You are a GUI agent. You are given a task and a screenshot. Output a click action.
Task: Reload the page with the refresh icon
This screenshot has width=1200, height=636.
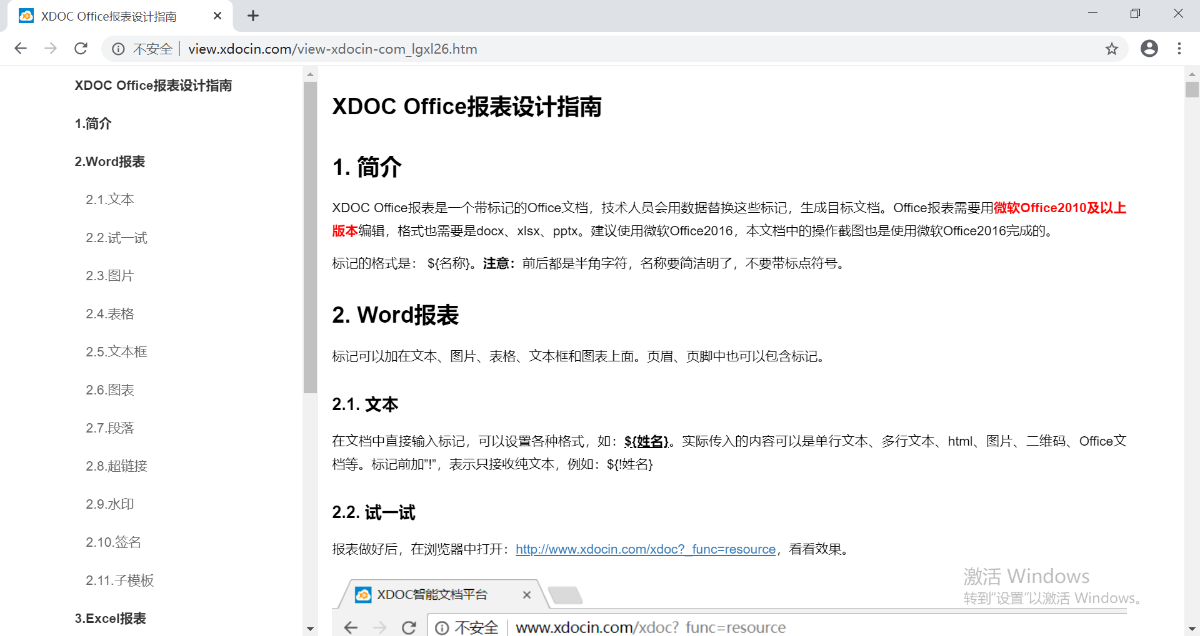pos(81,48)
